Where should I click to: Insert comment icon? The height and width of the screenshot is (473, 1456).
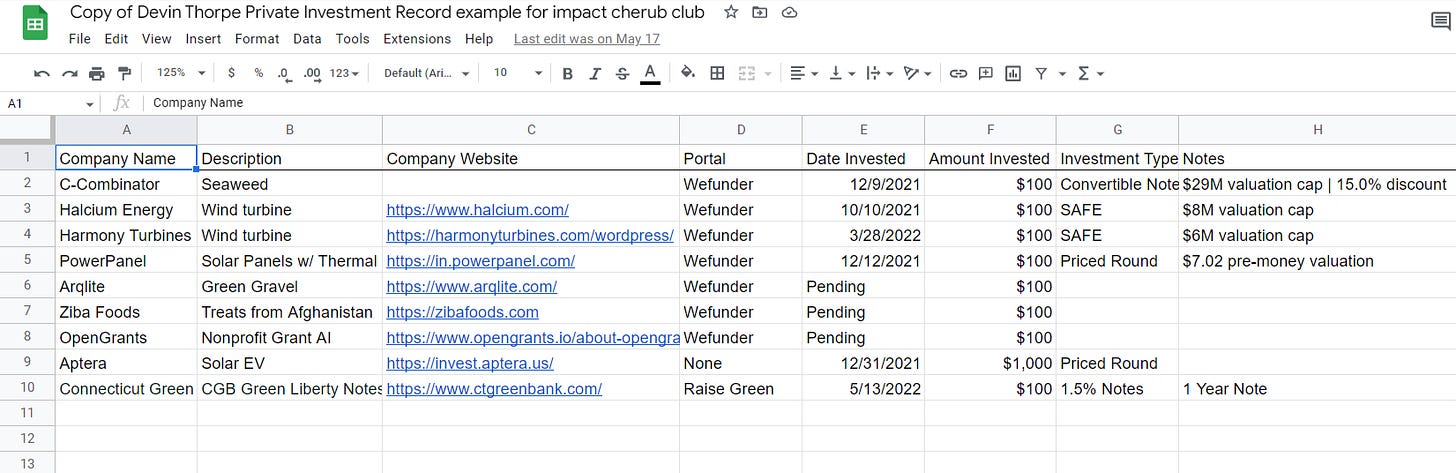tap(986, 73)
